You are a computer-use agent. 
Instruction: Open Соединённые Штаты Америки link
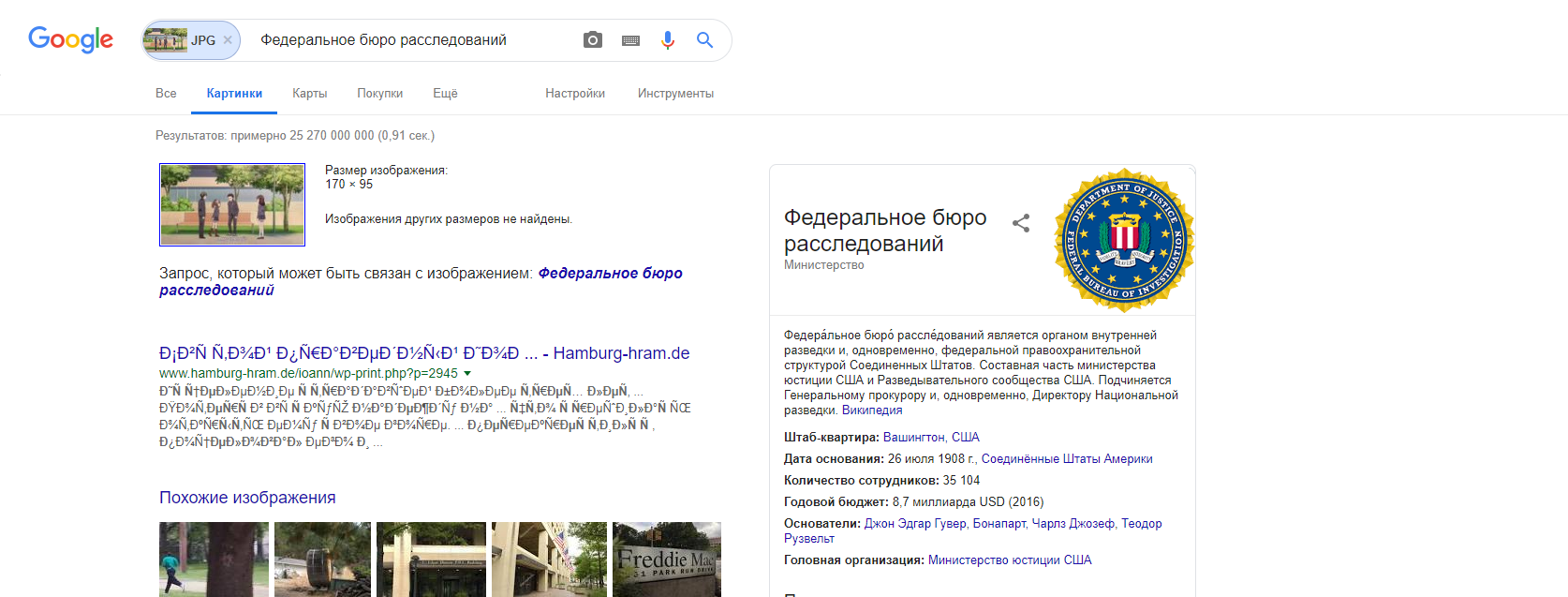[x=1067, y=459]
